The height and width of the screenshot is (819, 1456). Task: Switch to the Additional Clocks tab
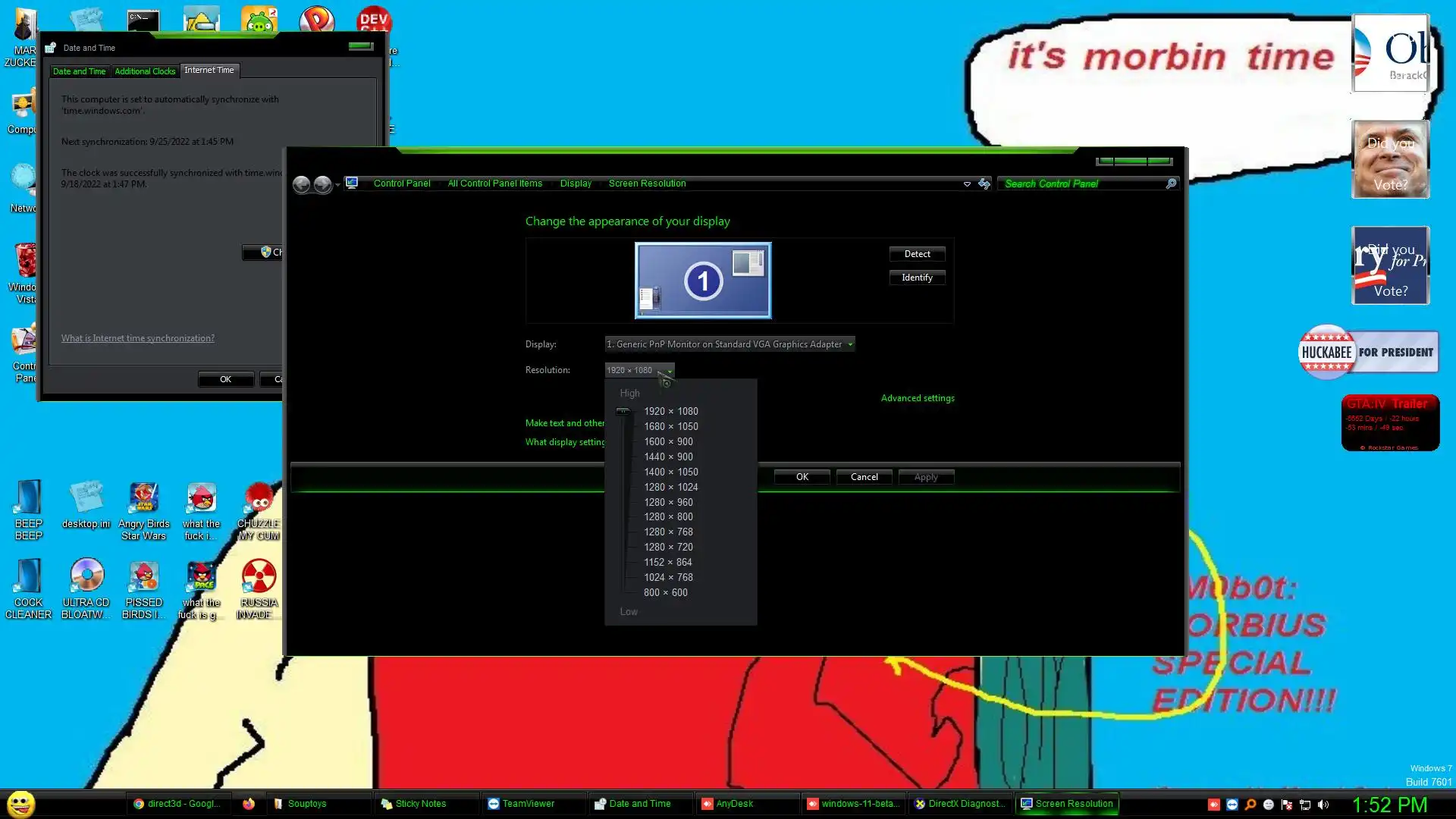pos(145,71)
